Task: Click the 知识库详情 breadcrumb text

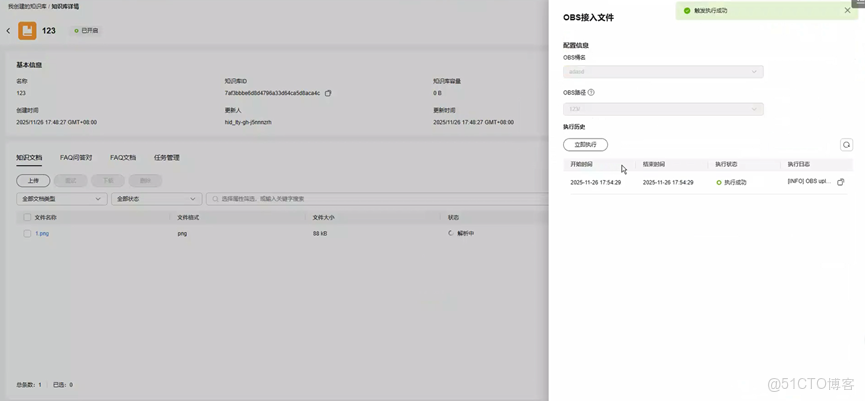Action: (x=65, y=6)
